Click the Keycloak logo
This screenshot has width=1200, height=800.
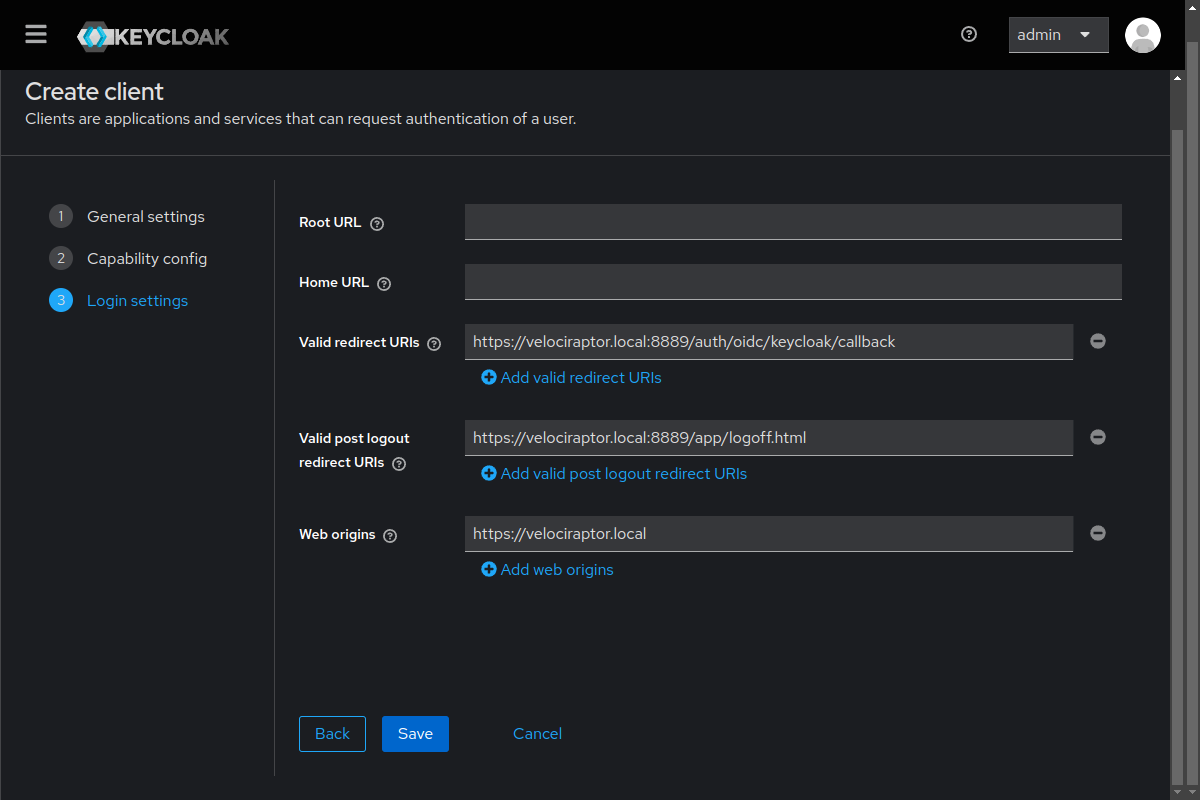[153, 37]
